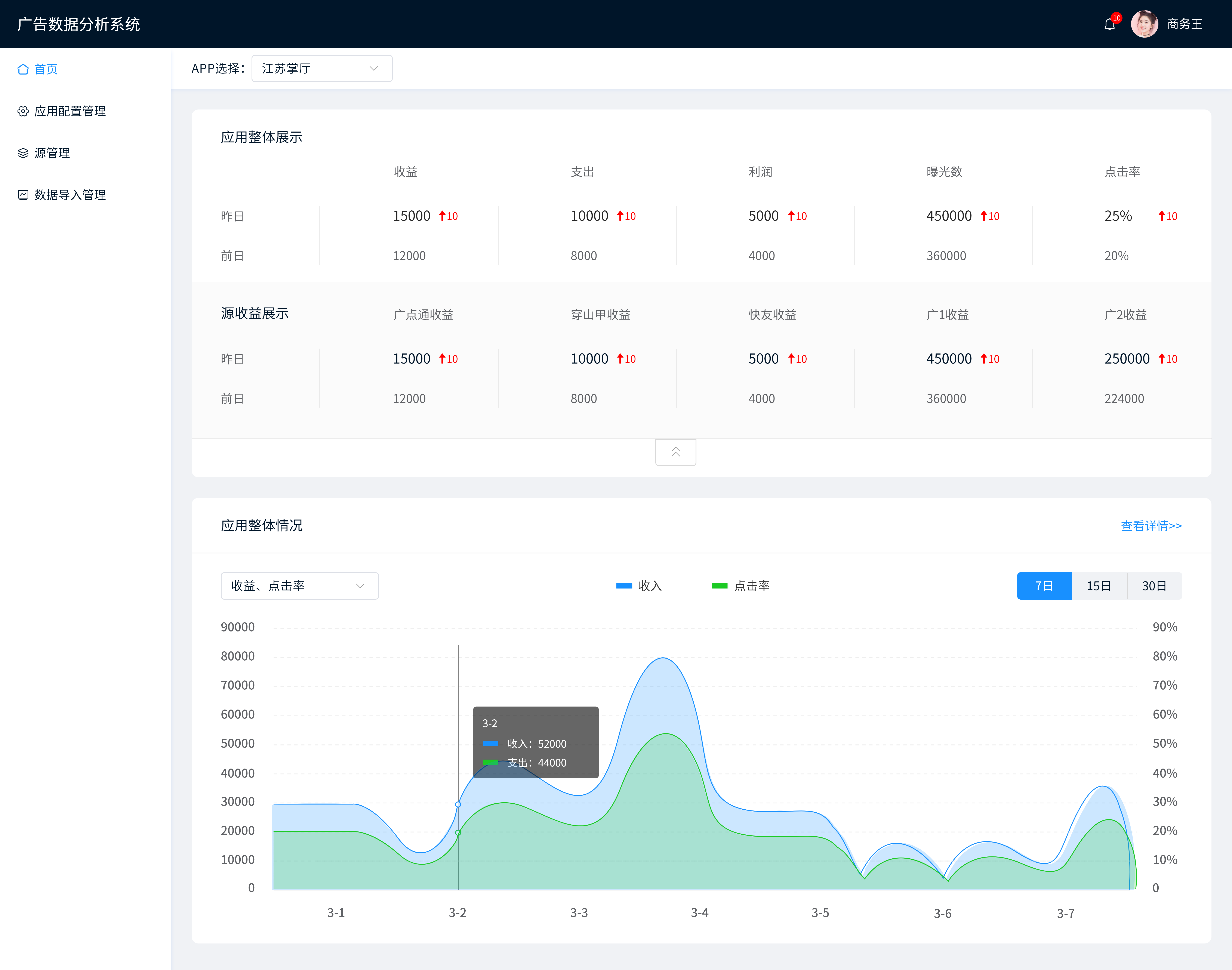Open the notification bell icon
This screenshot has height=970, width=1232.
tap(1109, 24)
